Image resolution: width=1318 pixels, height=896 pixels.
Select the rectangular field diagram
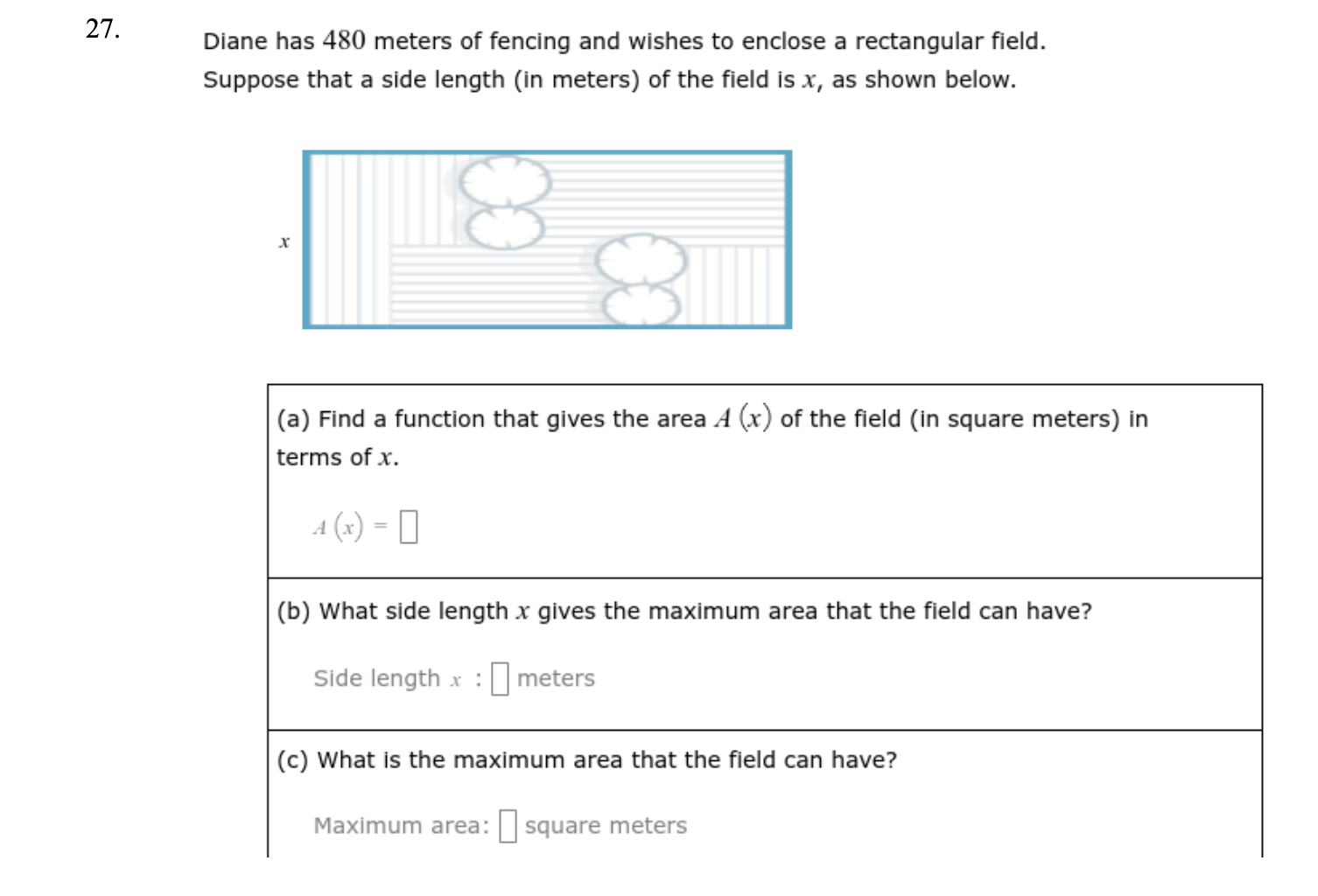coord(547,239)
